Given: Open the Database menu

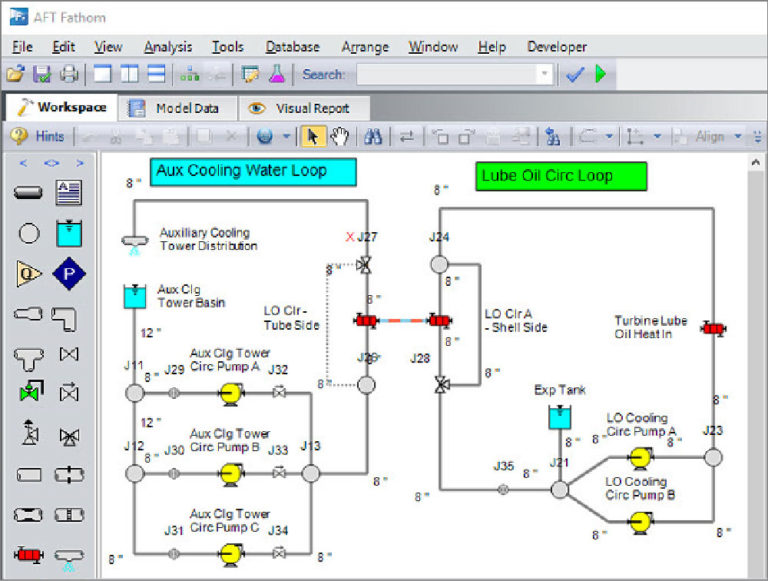Looking at the screenshot, I should (292, 47).
